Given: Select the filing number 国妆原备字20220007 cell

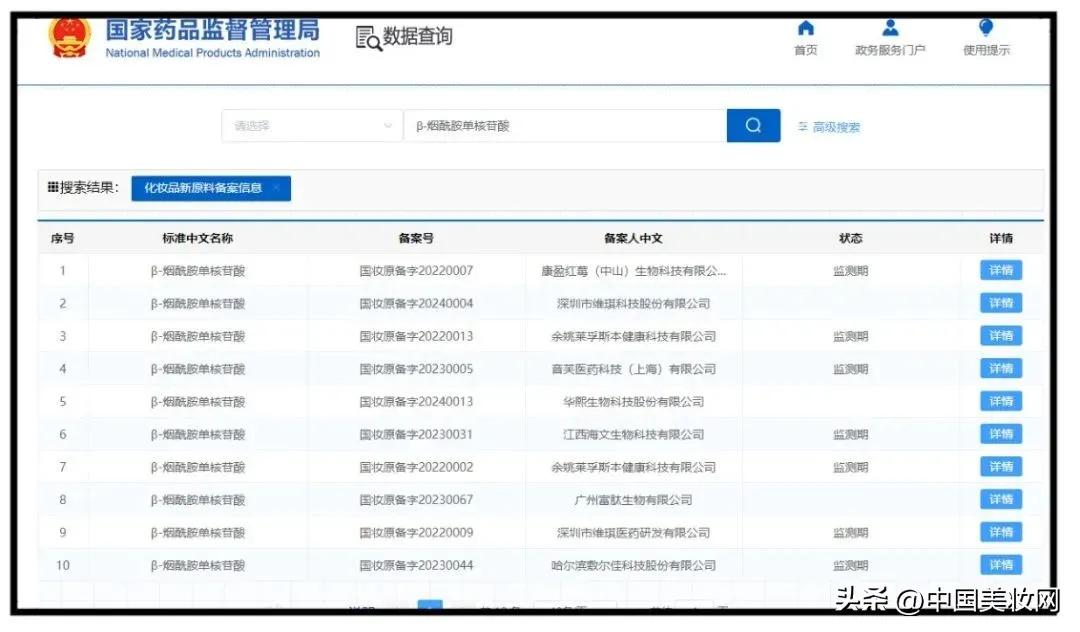Looking at the screenshot, I should (416, 271).
